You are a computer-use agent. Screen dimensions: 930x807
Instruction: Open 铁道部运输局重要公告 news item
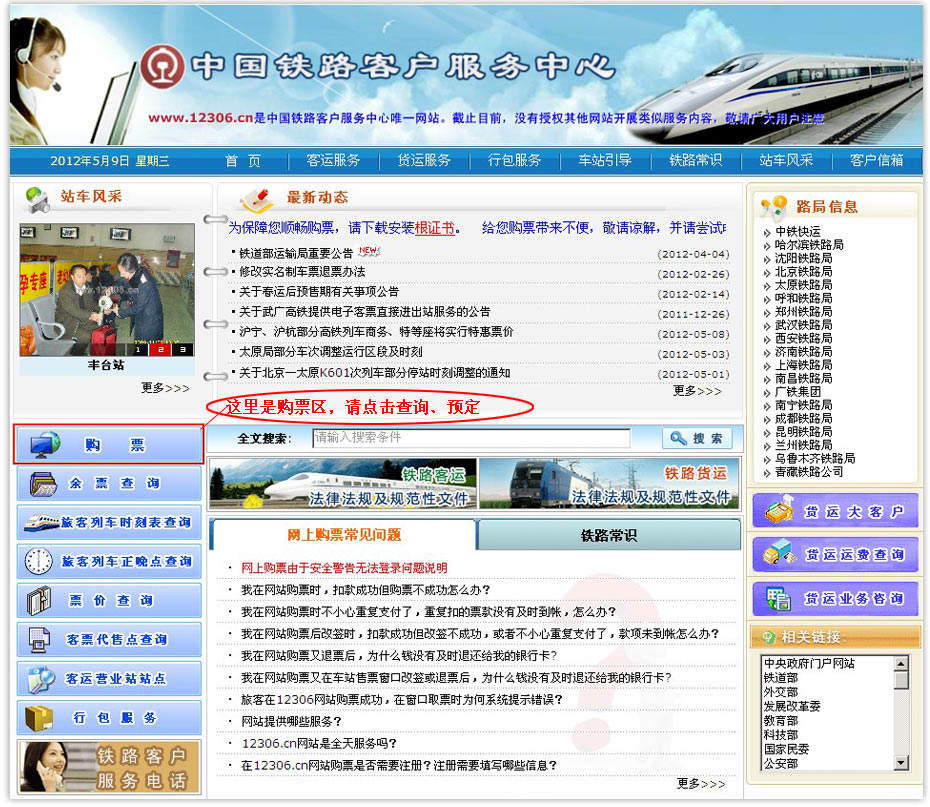296,253
